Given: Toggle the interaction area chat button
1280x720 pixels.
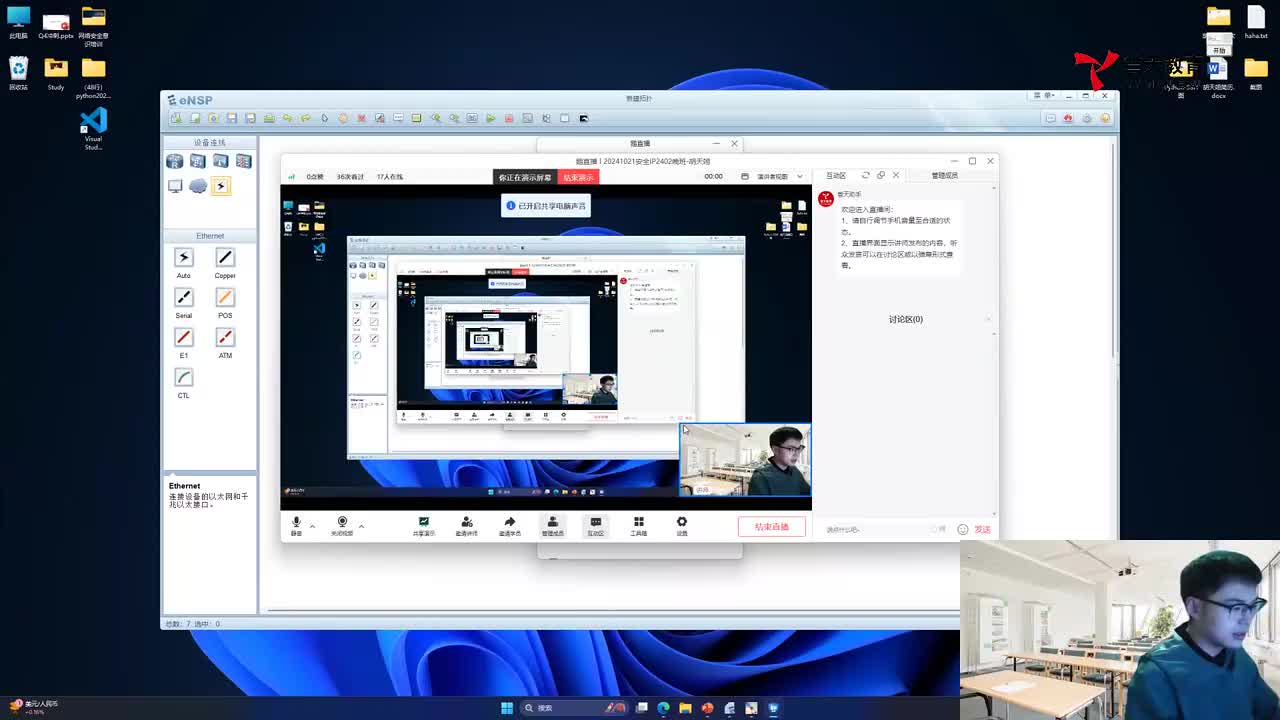Looking at the screenshot, I should click(596, 526).
